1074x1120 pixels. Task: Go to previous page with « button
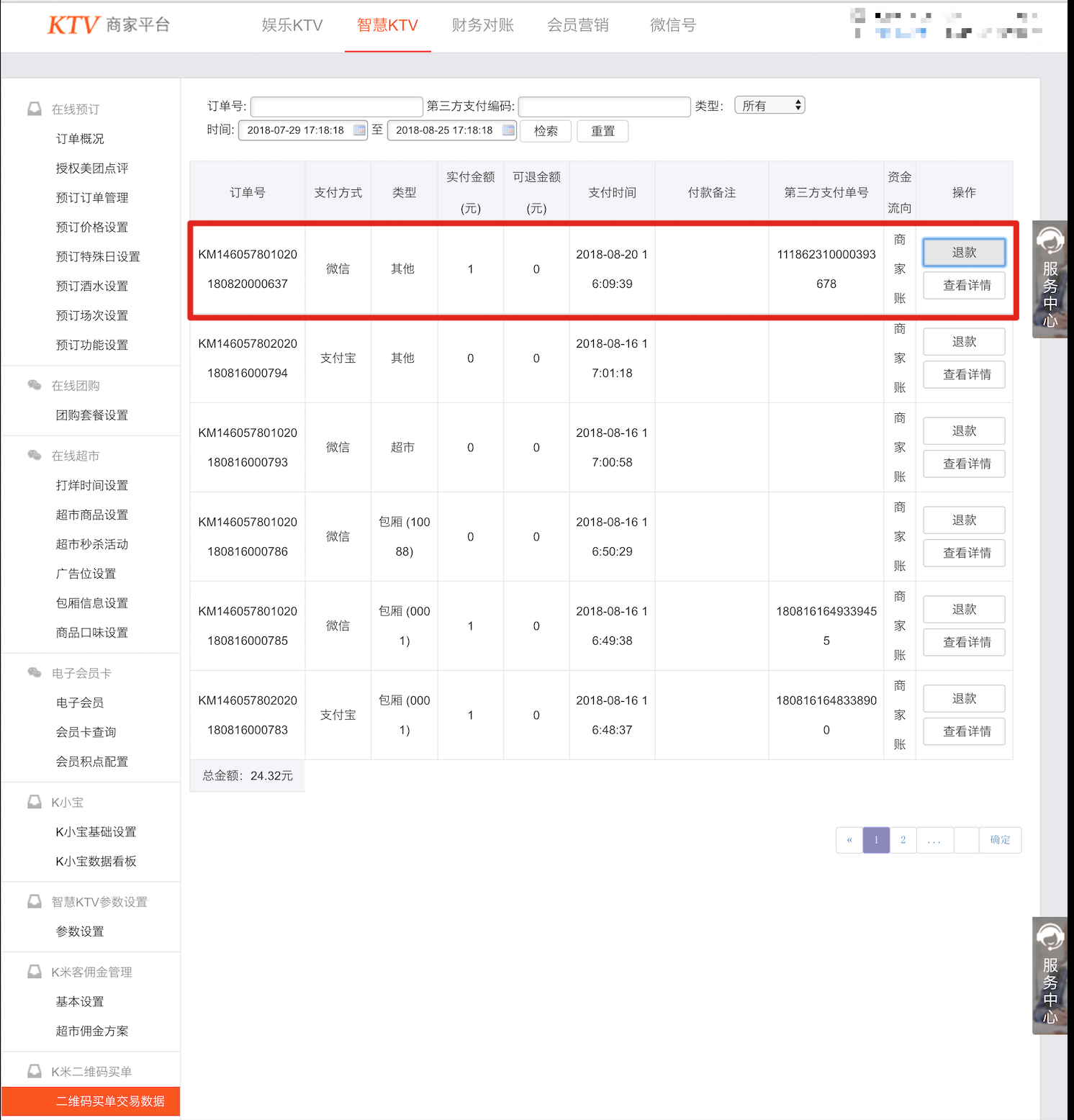pos(849,840)
